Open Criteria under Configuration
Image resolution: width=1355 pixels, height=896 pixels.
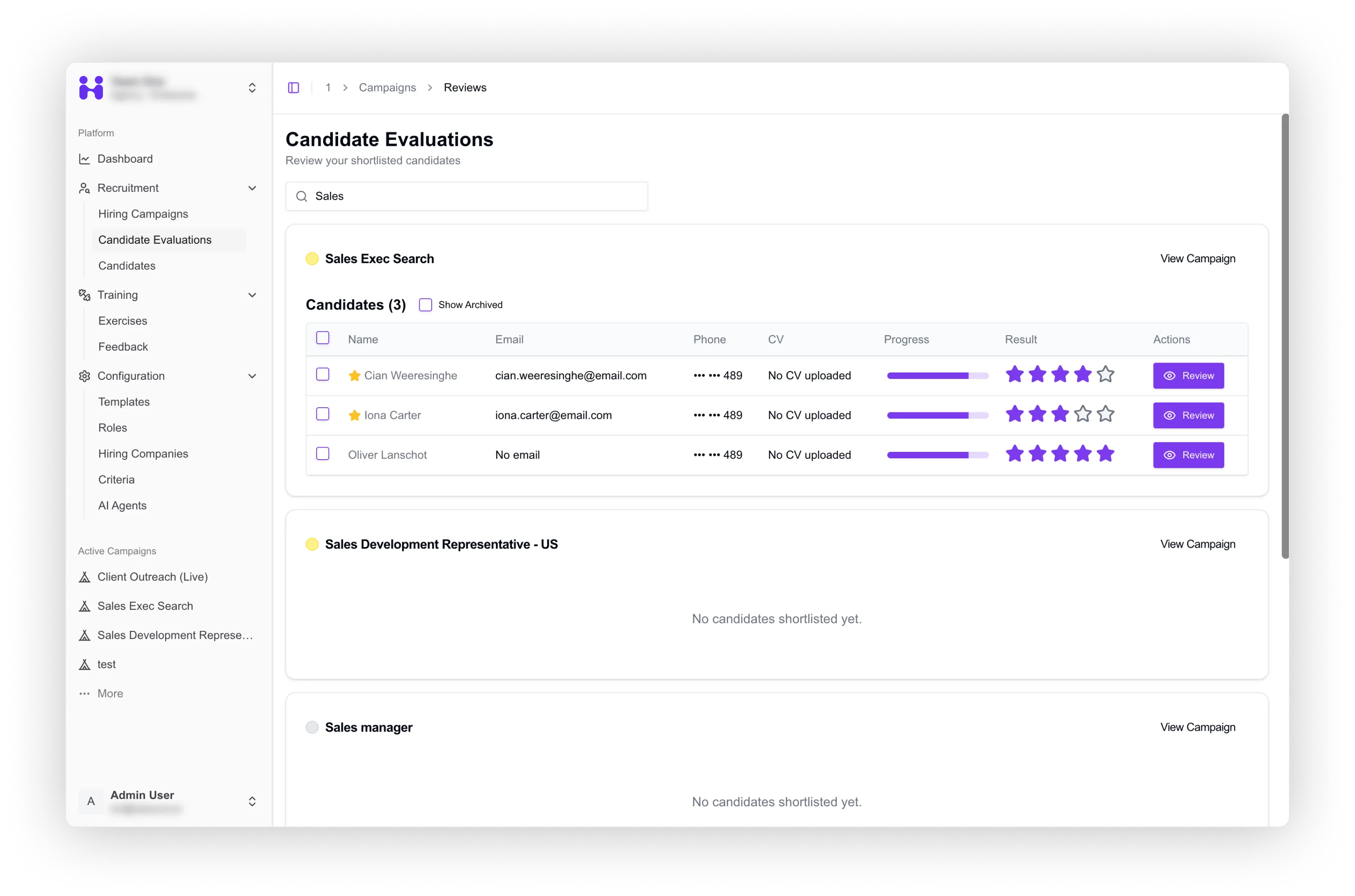click(x=117, y=480)
